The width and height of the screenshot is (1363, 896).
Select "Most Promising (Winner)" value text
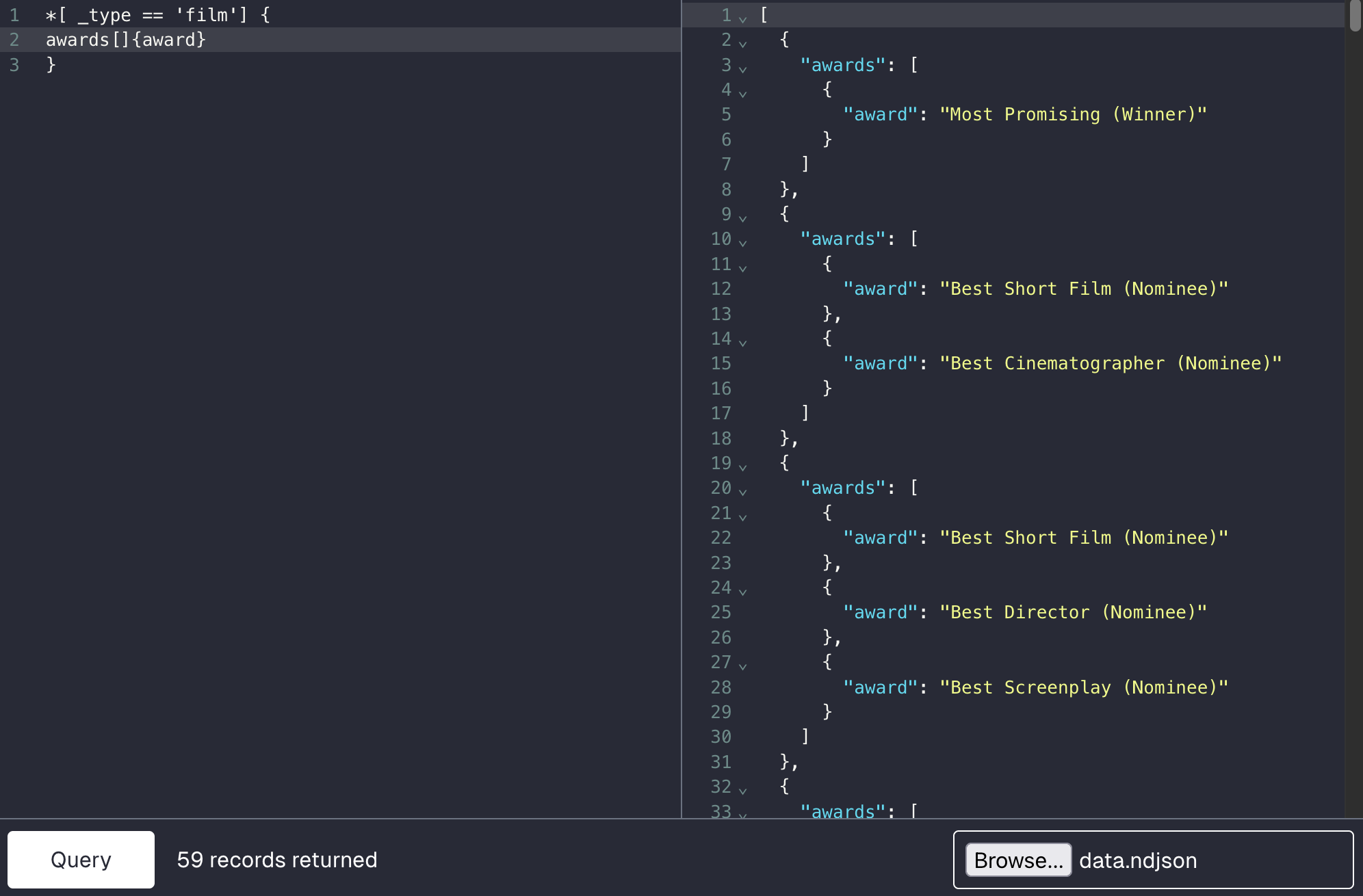pyautogui.click(x=1074, y=114)
